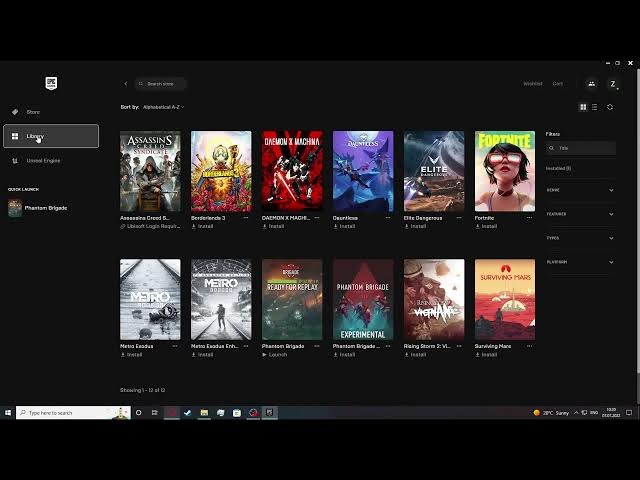Select the Library sidebar item

click(x=51, y=136)
